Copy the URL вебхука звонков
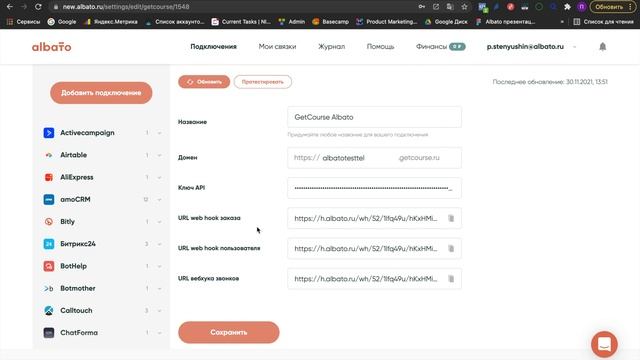The image size is (640, 360). point(451,279)
